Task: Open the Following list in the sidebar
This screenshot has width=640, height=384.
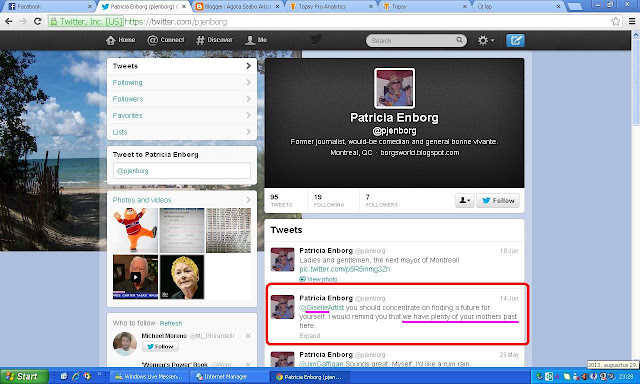Action: (182, 82)
